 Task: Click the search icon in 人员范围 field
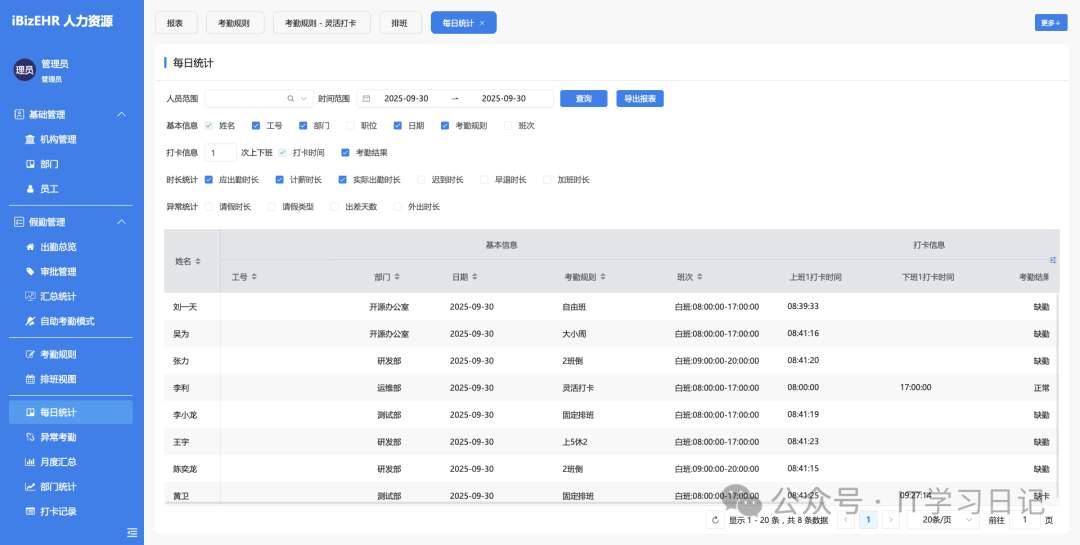pyautogui.click(x=291, y=99)
